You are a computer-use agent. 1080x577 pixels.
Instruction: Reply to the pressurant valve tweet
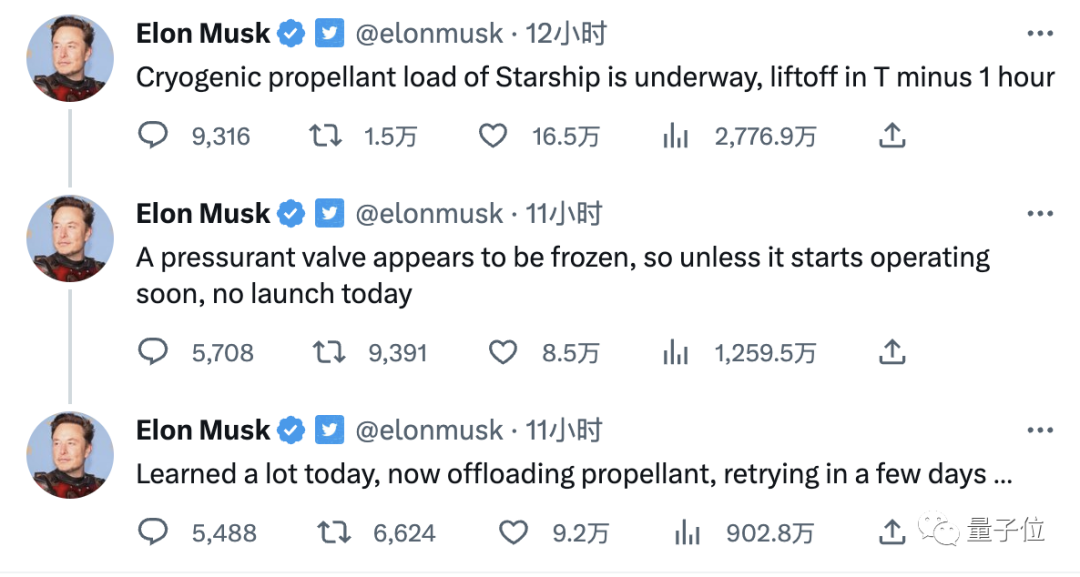click(153, 351)
